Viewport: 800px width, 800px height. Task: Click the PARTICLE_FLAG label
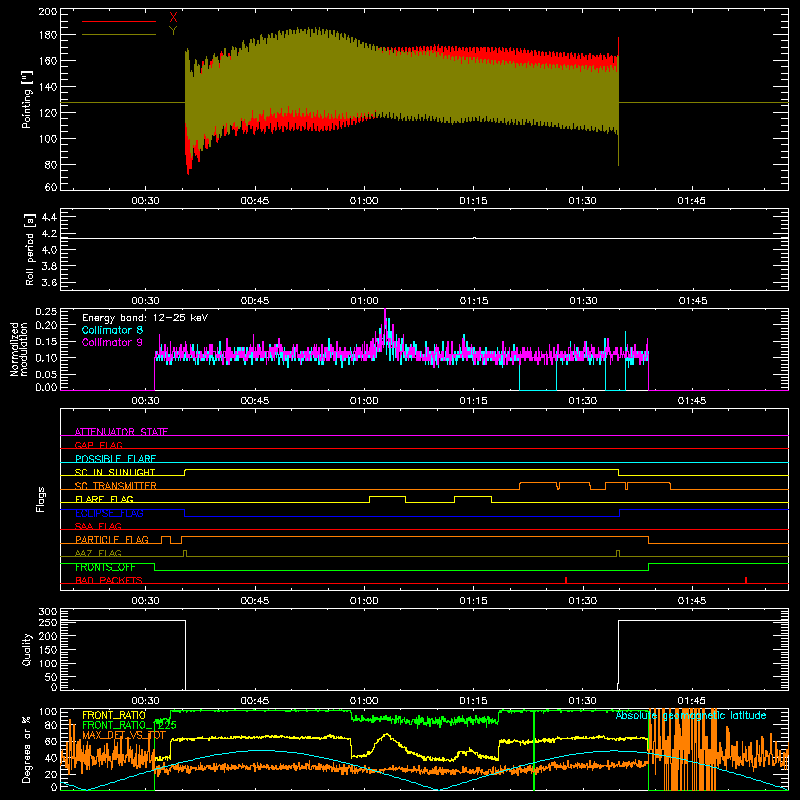tap(112, 540)
